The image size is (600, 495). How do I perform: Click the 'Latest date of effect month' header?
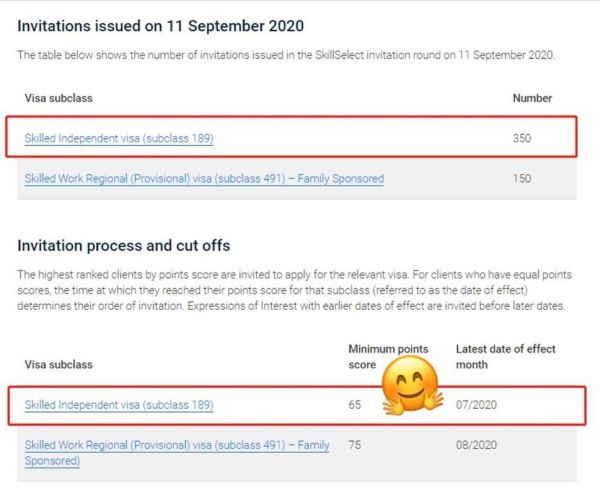(x=505, y=356)
